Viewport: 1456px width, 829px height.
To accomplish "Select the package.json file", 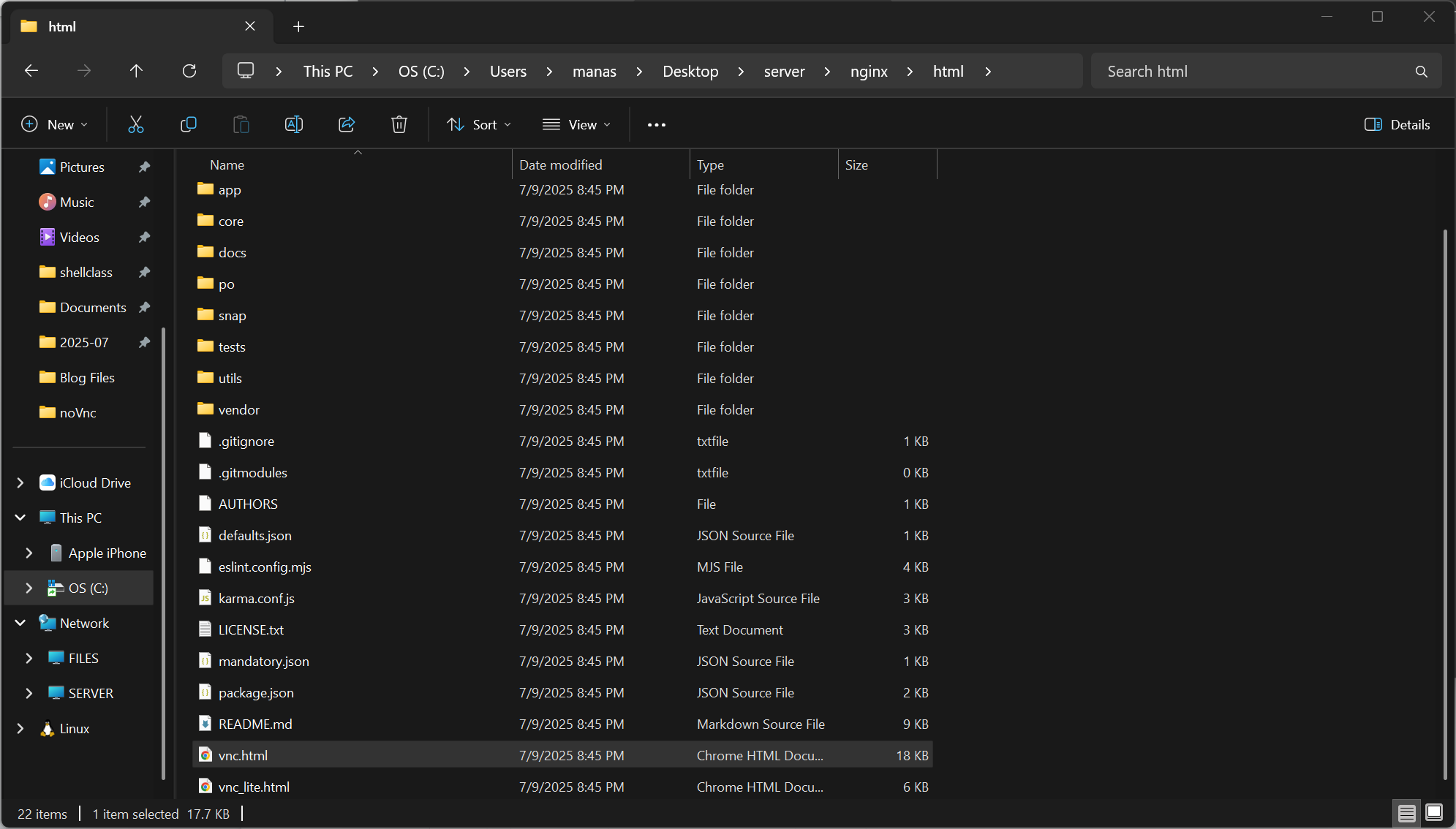I will 562,693.
